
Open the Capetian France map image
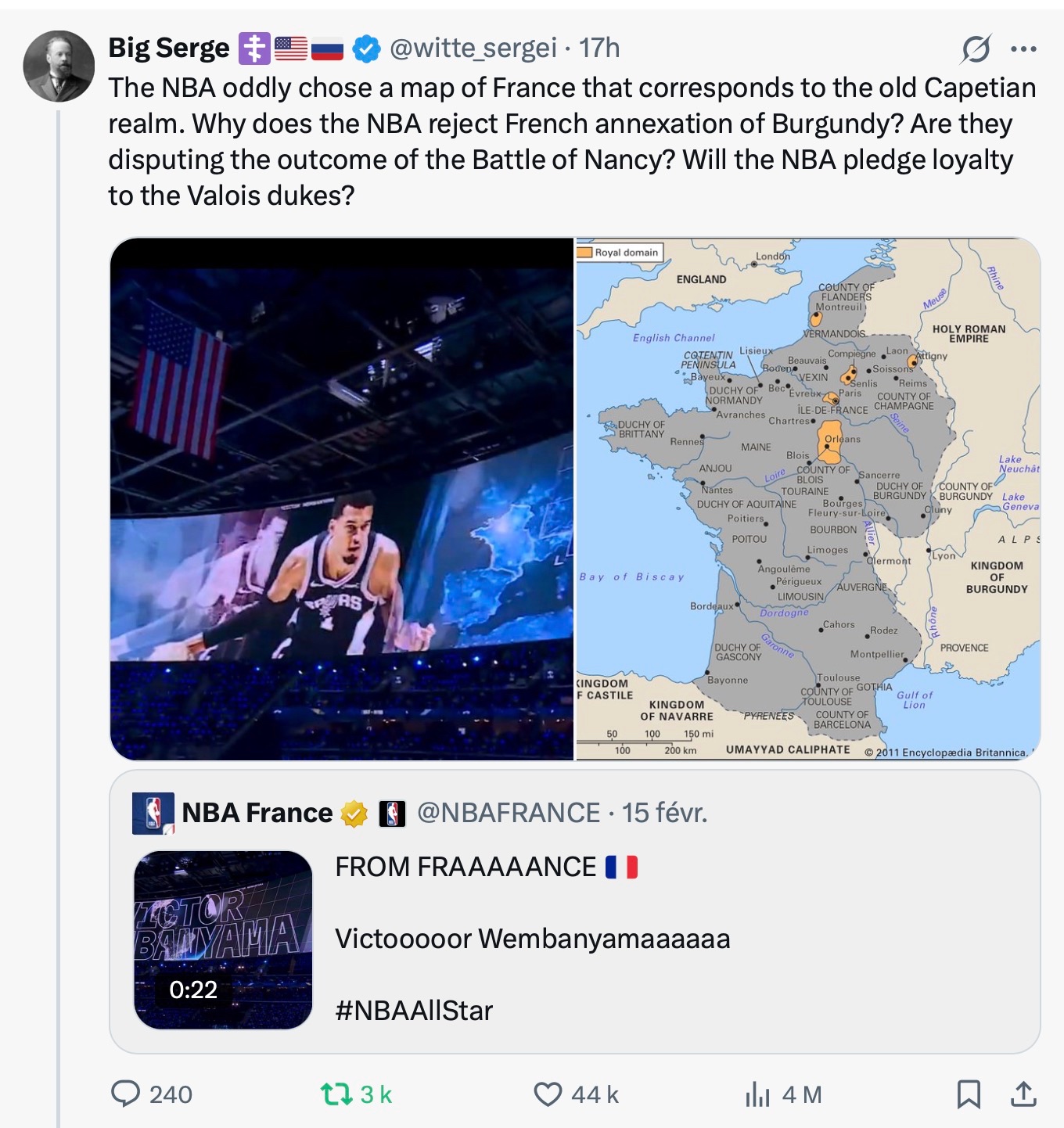pyautogui.click(x=808, y=499)
